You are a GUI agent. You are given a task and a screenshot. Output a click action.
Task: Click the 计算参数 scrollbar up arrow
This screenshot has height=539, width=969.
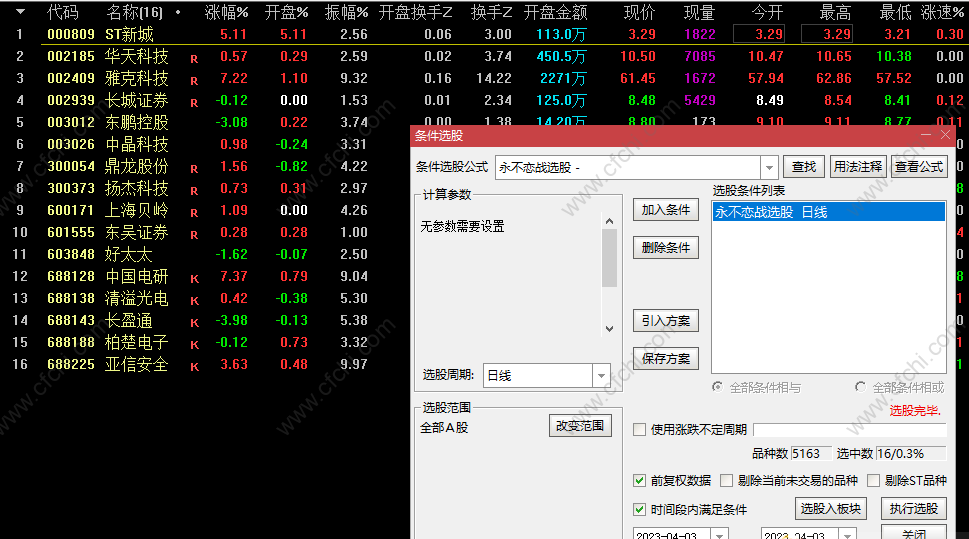609,221
